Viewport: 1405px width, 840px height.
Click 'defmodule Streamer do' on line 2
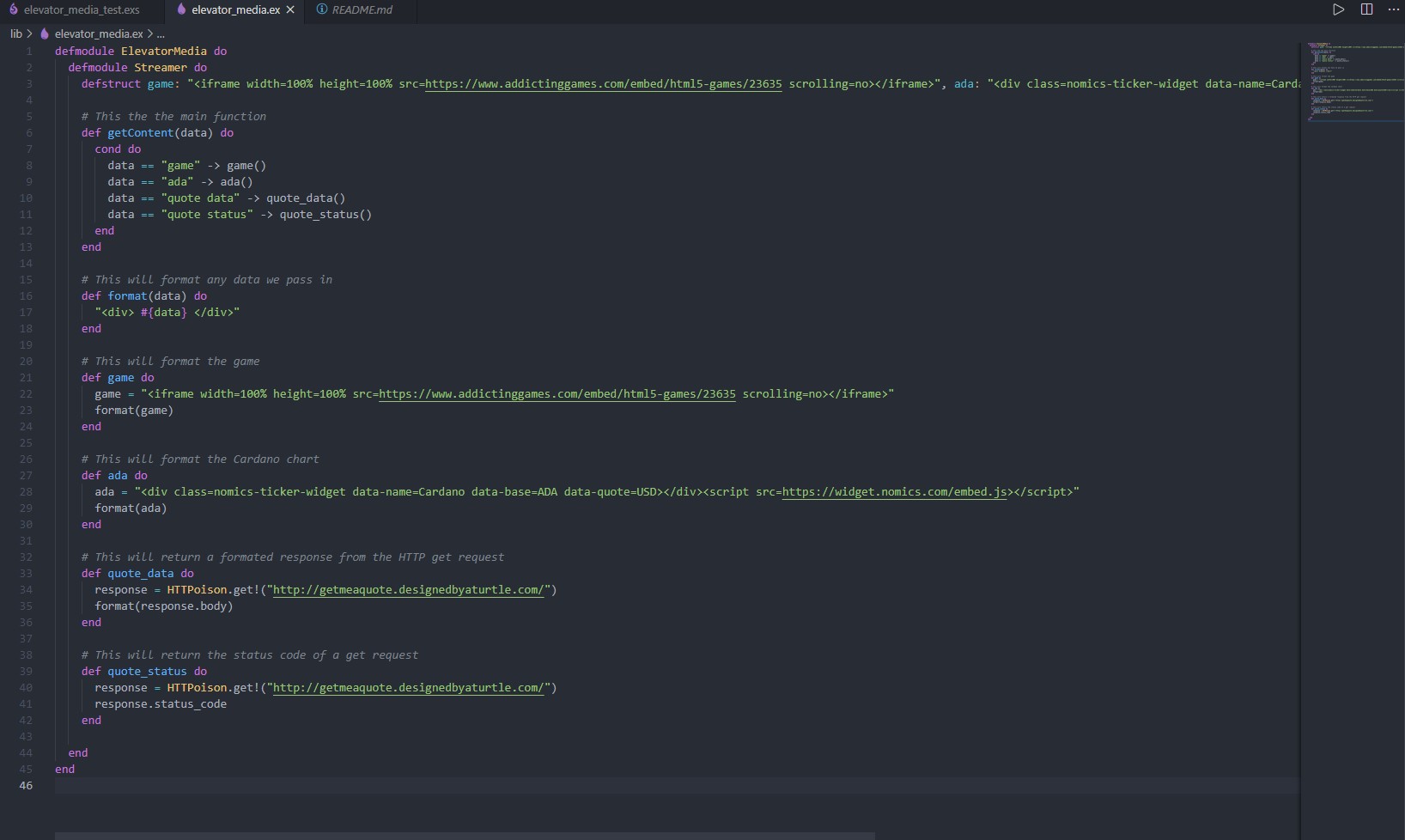[x=137, y=68]
